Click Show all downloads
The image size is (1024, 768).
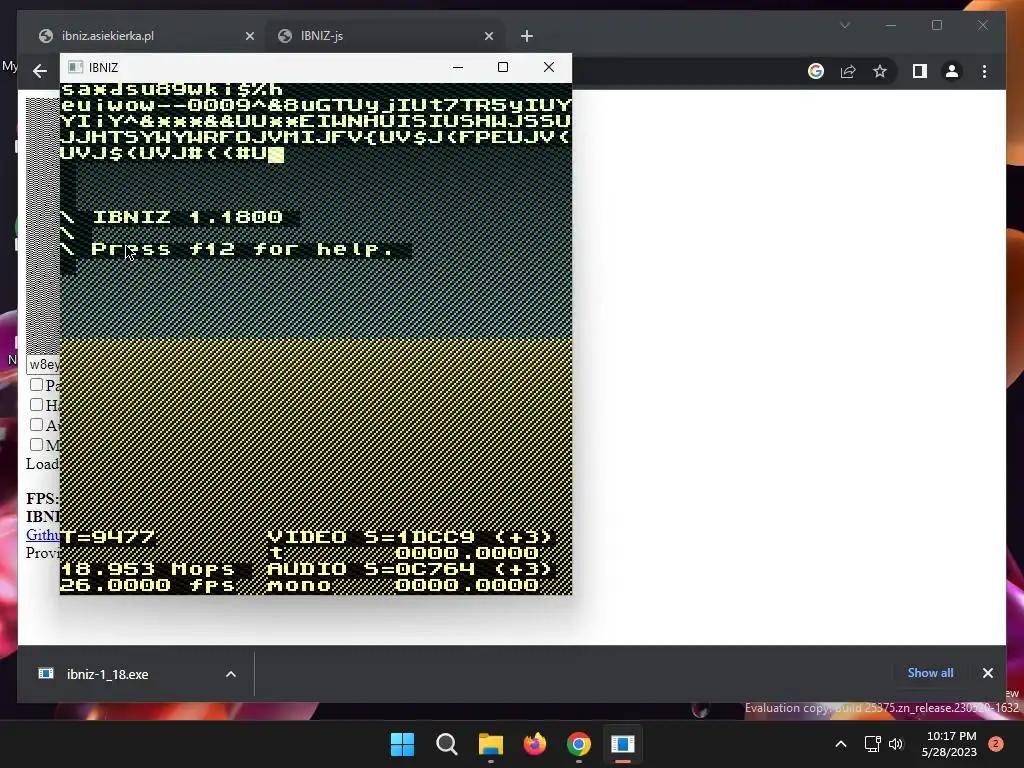pyautogui.click(x=930, y=673)
